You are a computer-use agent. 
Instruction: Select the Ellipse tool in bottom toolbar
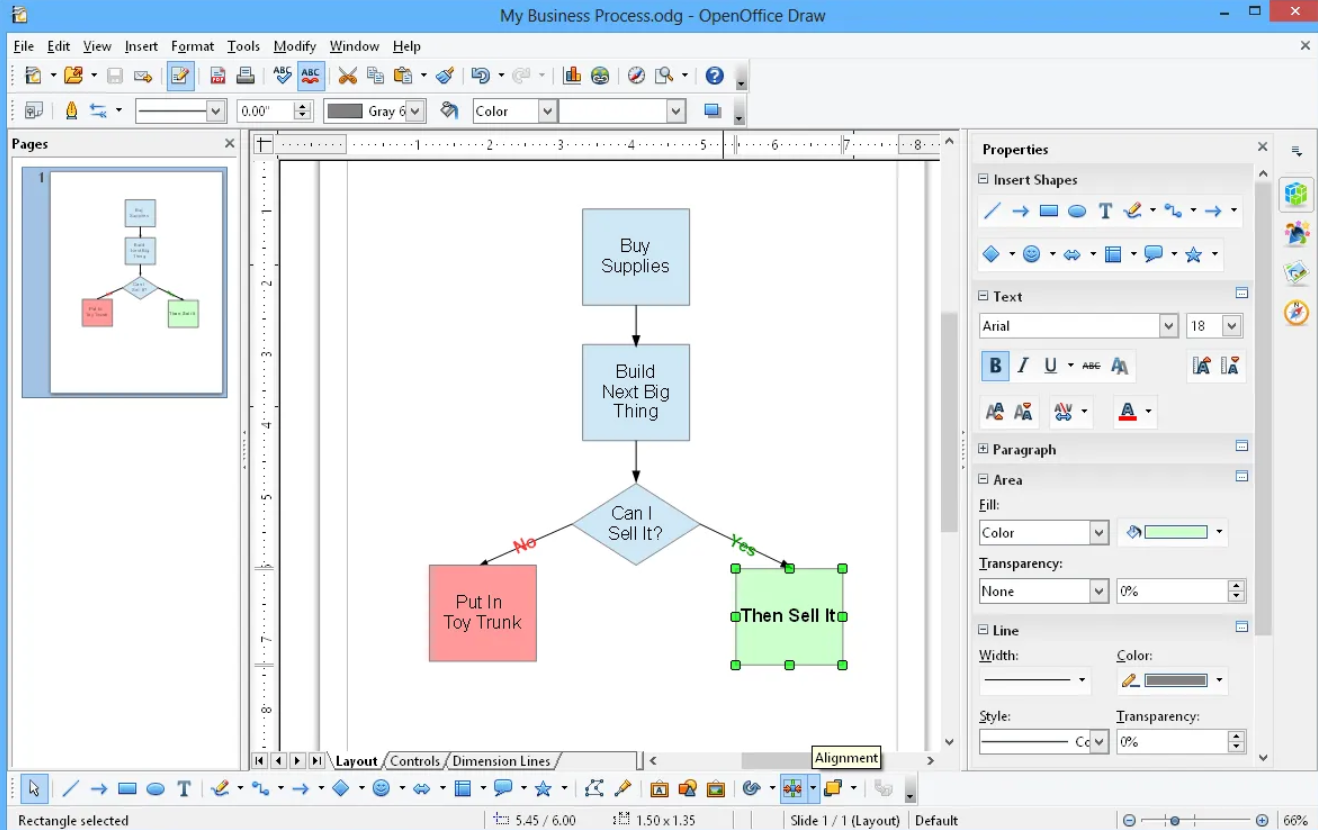point(155,789)
